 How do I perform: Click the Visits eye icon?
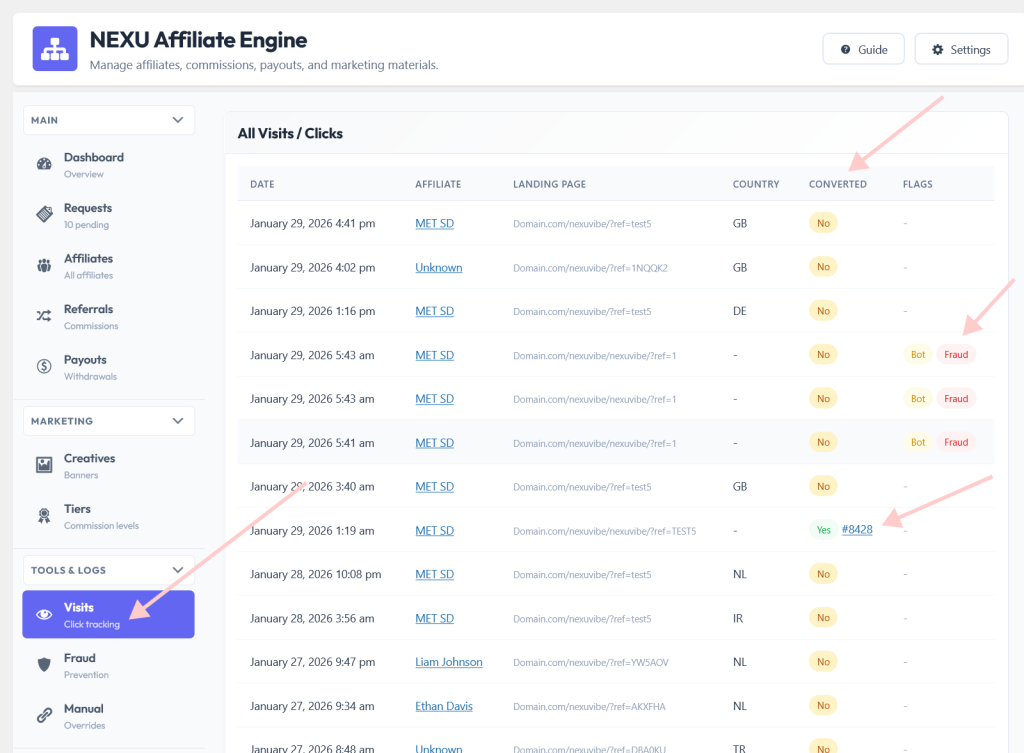pyautogui.click(x=44, y=615)
